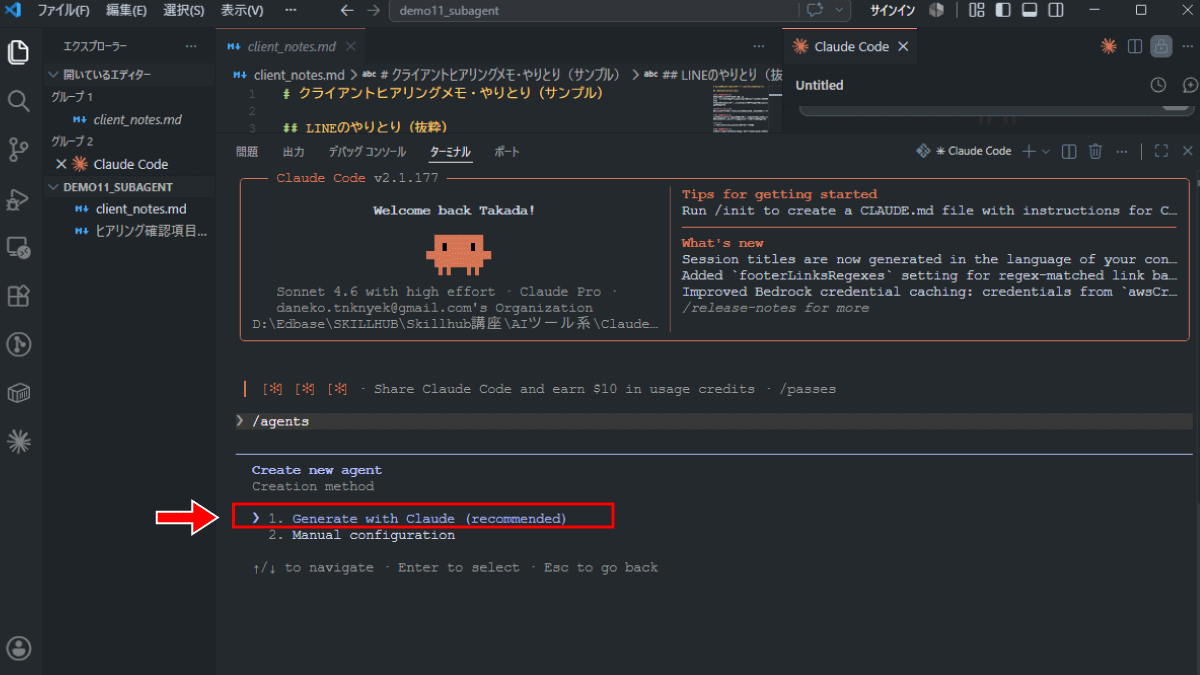Screen dimensions: 1200x675
Task: Toggle the editor group lock icon
Action: point(1161,46)
